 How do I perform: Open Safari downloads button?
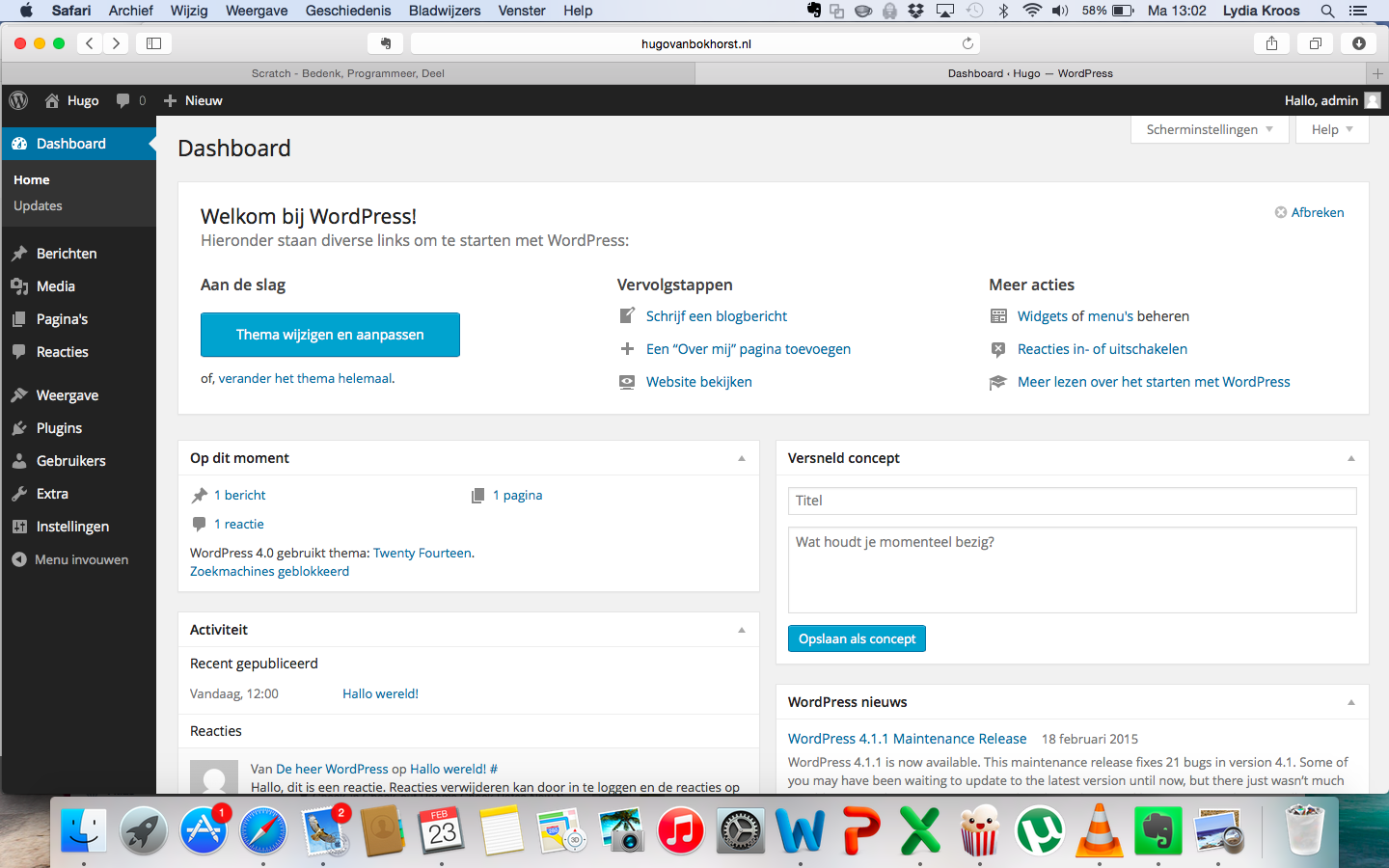1358,43
